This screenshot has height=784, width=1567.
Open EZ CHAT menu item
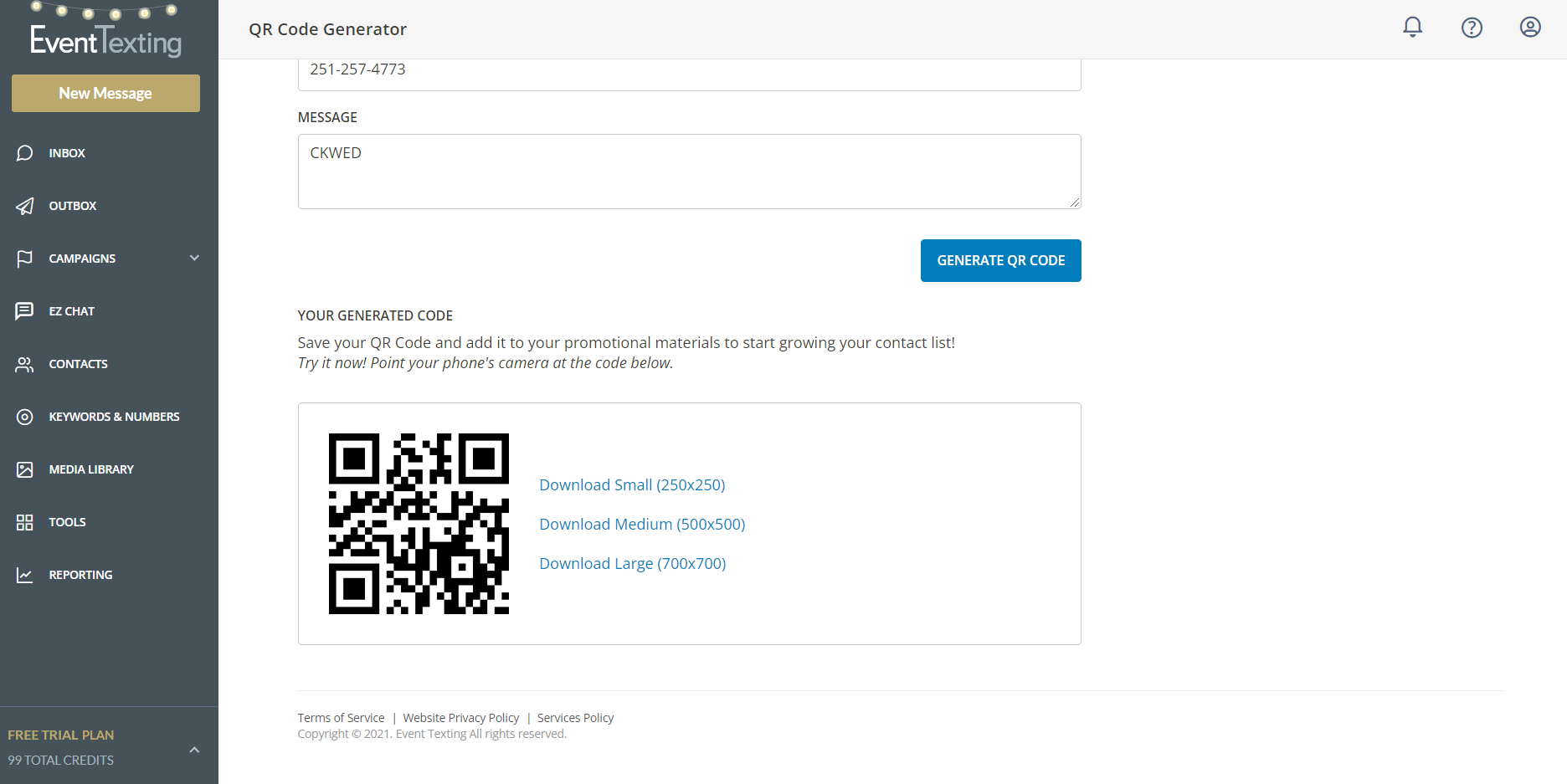[72, 311]
